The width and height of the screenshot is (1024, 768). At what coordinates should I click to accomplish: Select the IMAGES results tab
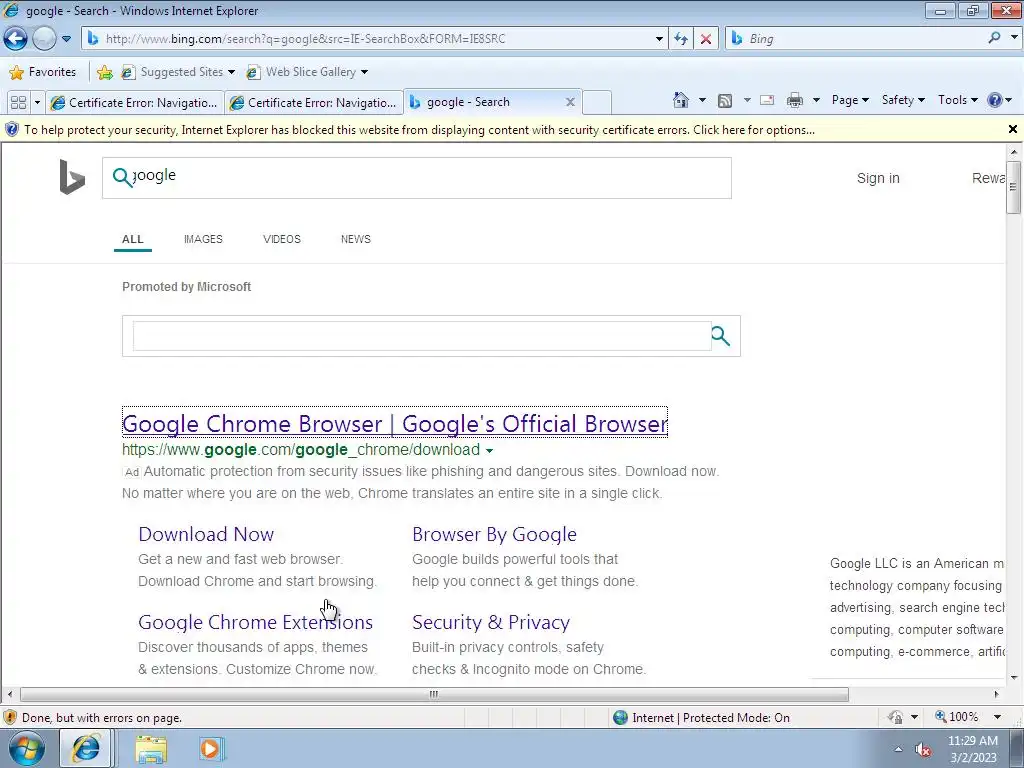click(x=203, y=239)
